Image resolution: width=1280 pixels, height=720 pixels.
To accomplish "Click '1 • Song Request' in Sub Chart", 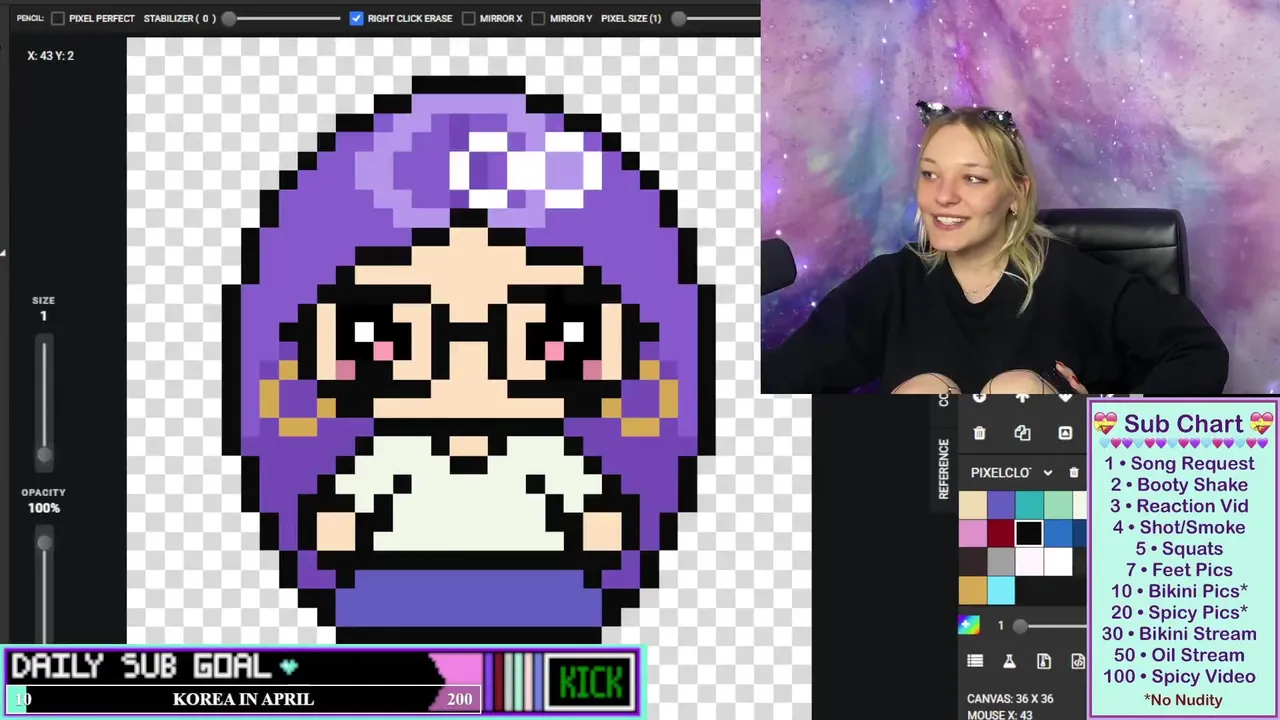I will pyautogui.click(x=1179, y=463).
